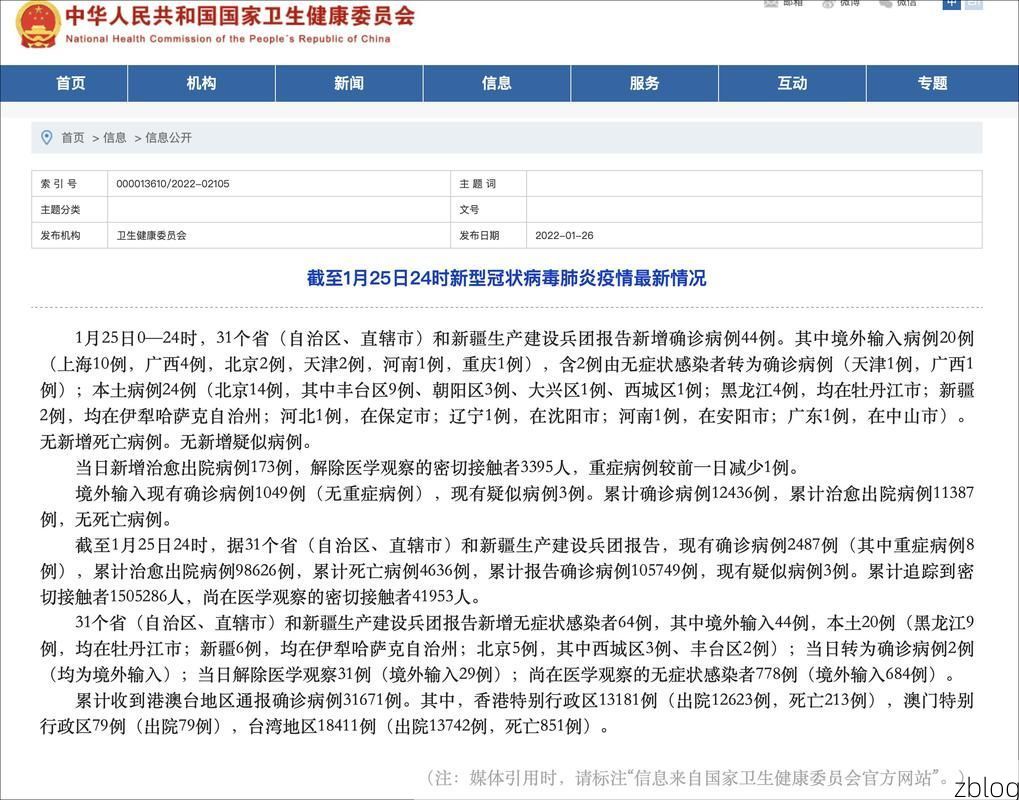Click the 首页 breadcrumb link
Image resolution: width=1019 pixels, height=800 pixels.
click(x=72, y=139)
